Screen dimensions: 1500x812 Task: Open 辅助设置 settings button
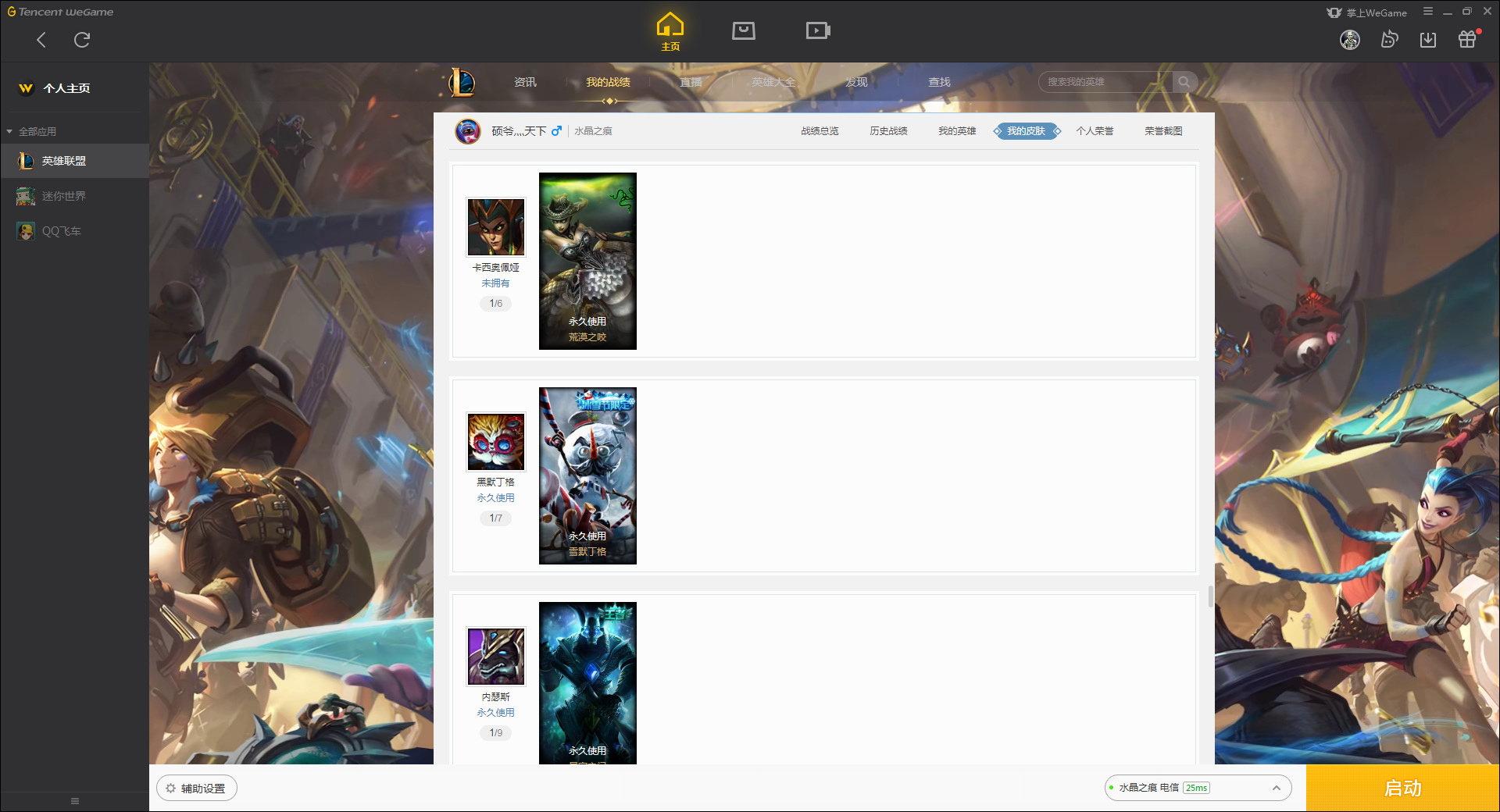tap(197, 789)
